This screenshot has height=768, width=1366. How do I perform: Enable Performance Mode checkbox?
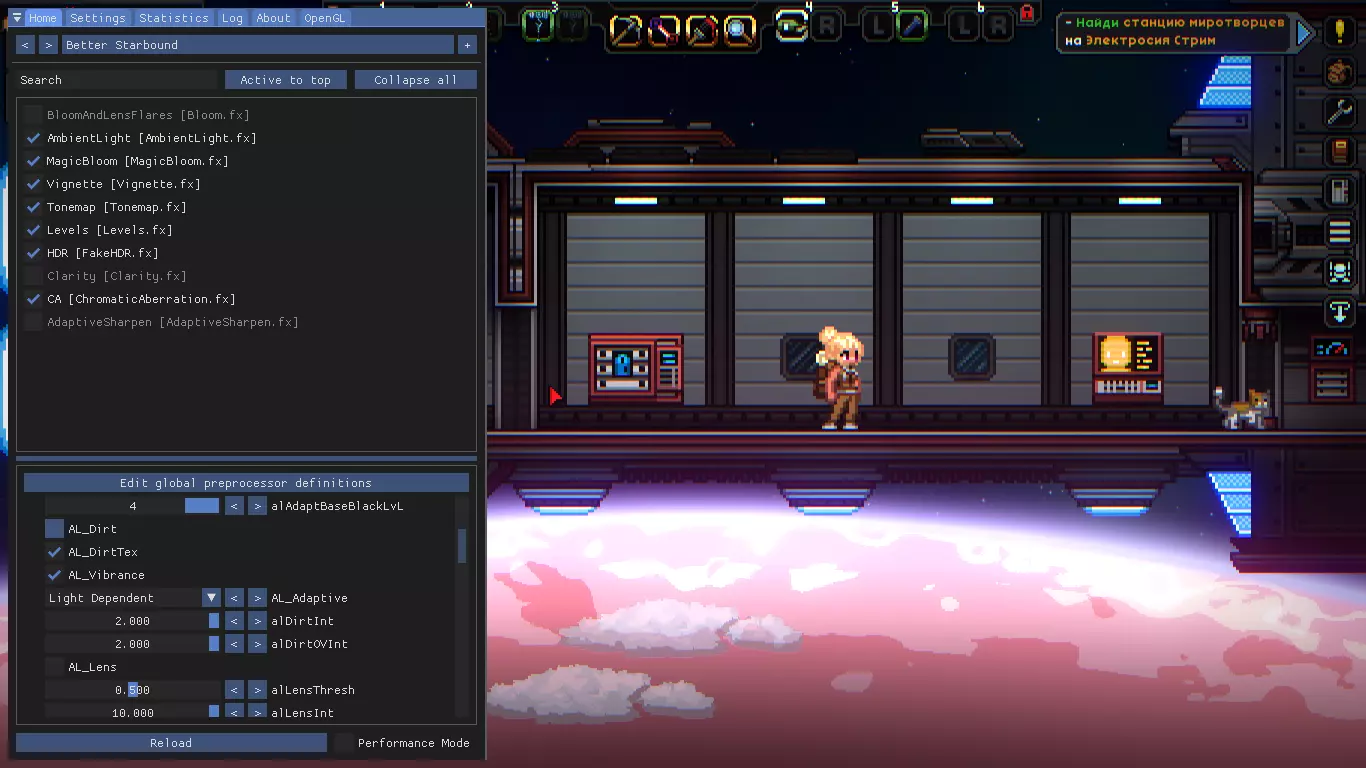[x=344, y=743]
